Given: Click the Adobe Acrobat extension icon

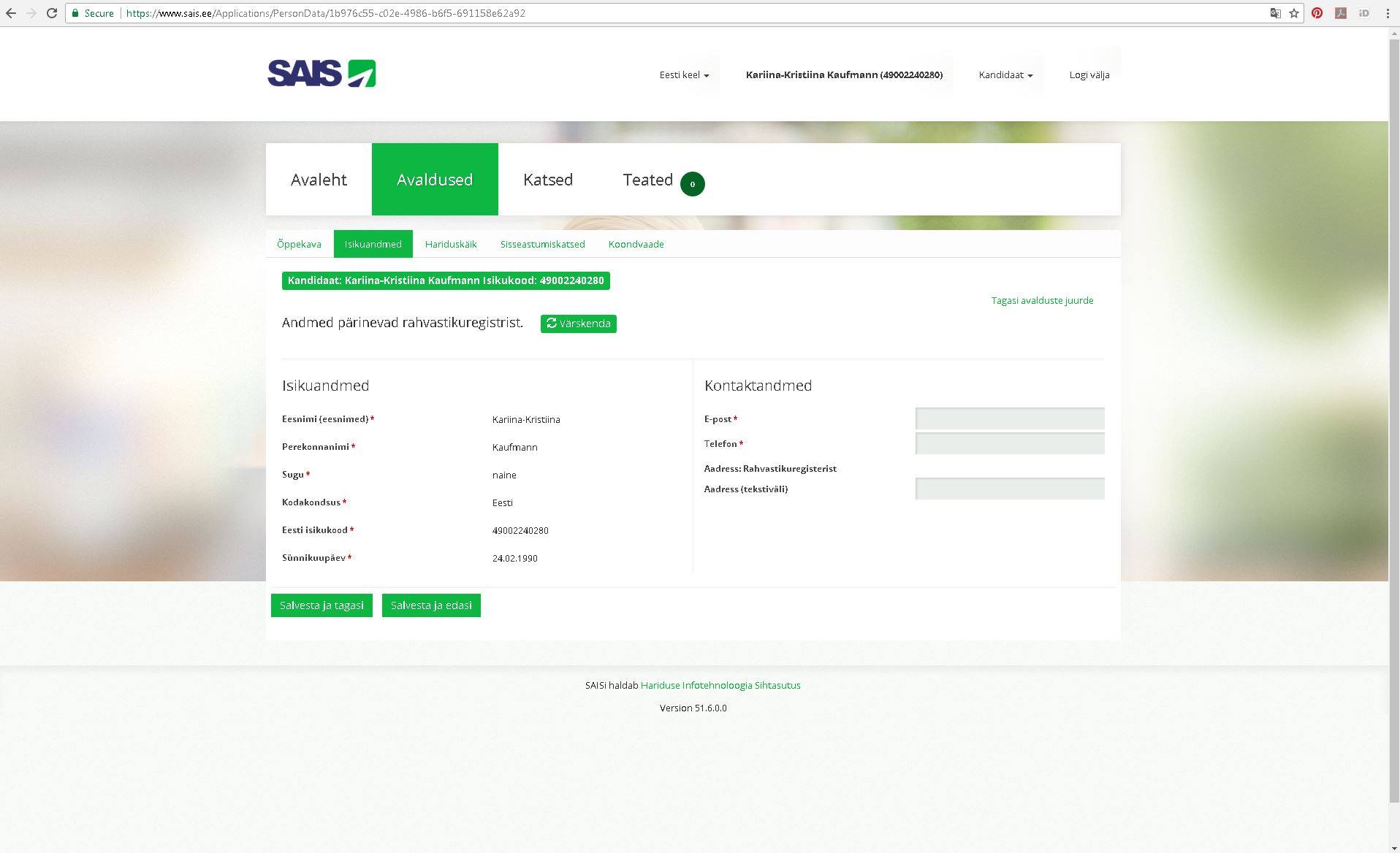Looking at the screenshot, I should click(x=1340, y=13).
